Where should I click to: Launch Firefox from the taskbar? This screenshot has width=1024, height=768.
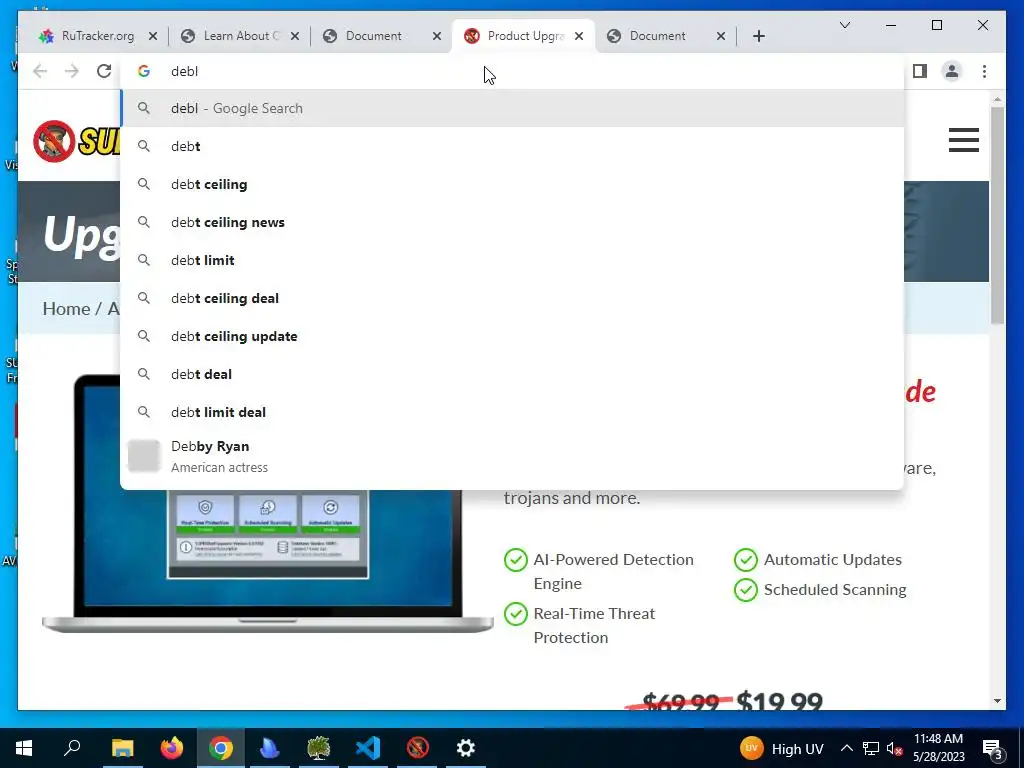(x=172, y=748)
